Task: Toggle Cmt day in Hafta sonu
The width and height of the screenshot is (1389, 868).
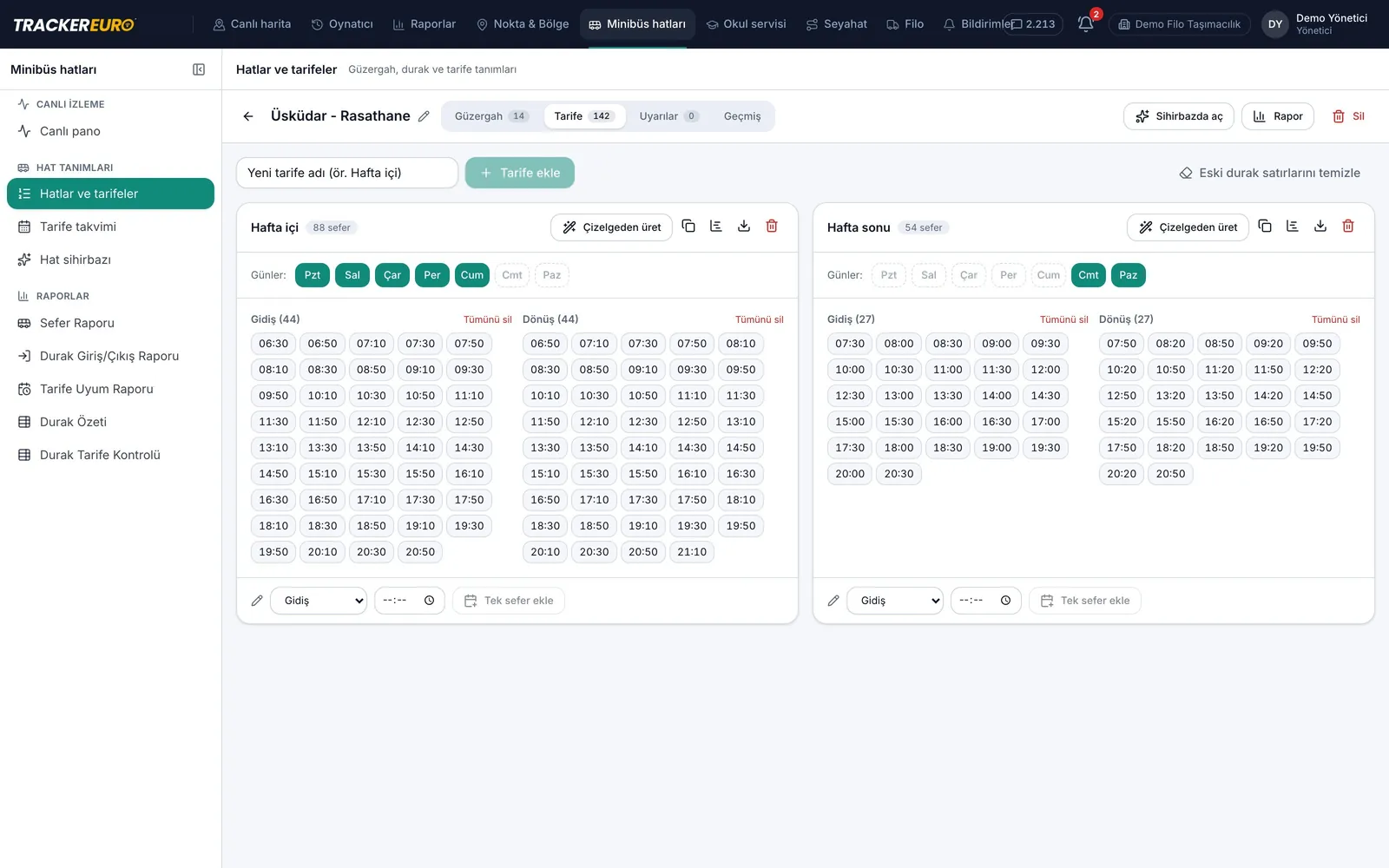Action: 1089,275
